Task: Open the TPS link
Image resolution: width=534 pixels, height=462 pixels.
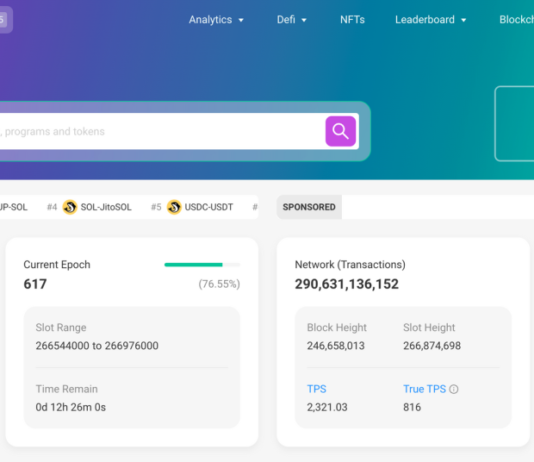Action: point(317,389)
